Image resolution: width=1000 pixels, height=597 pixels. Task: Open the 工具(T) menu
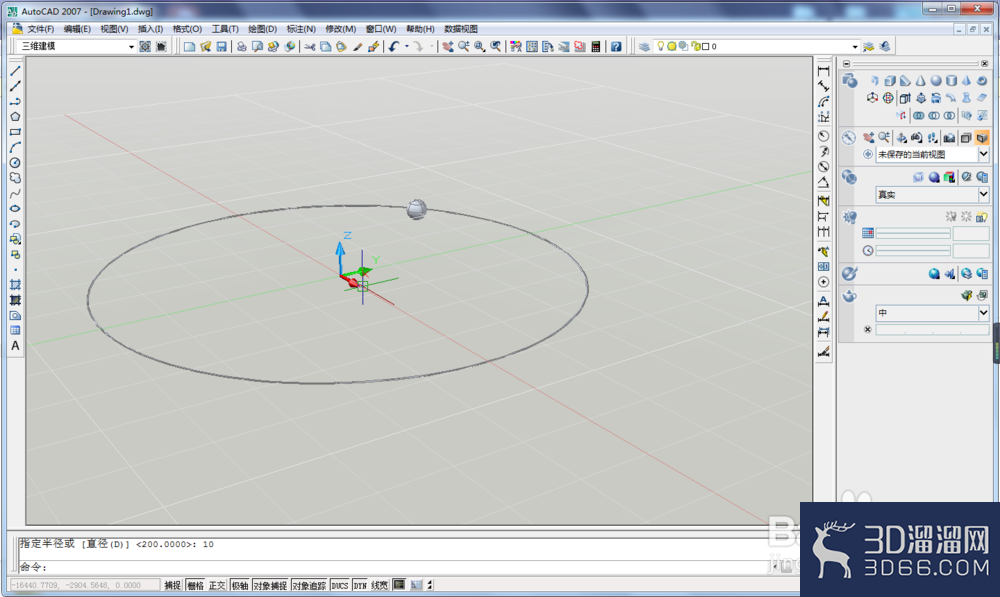[225, 29]
